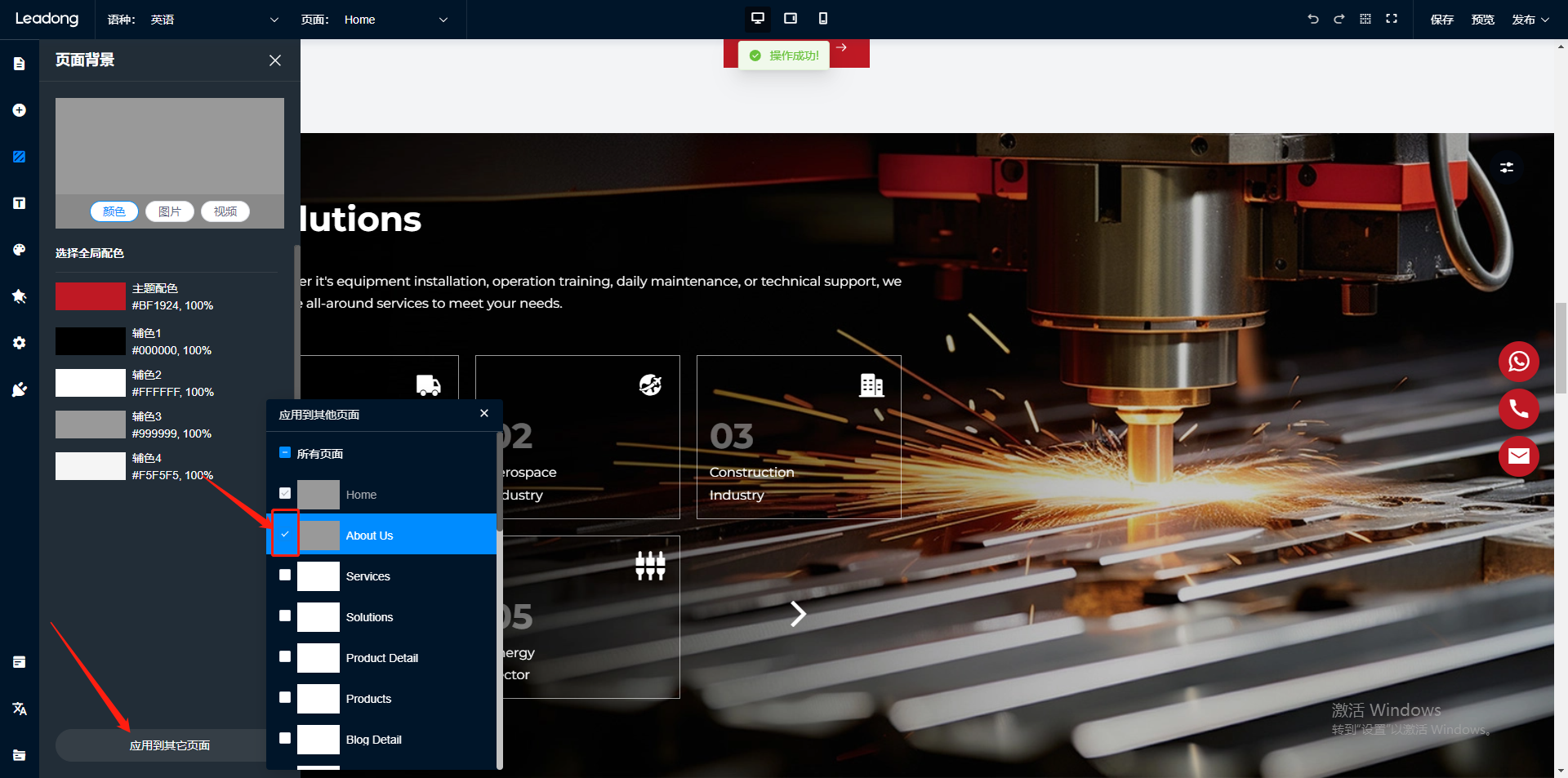Select tablet view icon in top bar

pos(790,19)
